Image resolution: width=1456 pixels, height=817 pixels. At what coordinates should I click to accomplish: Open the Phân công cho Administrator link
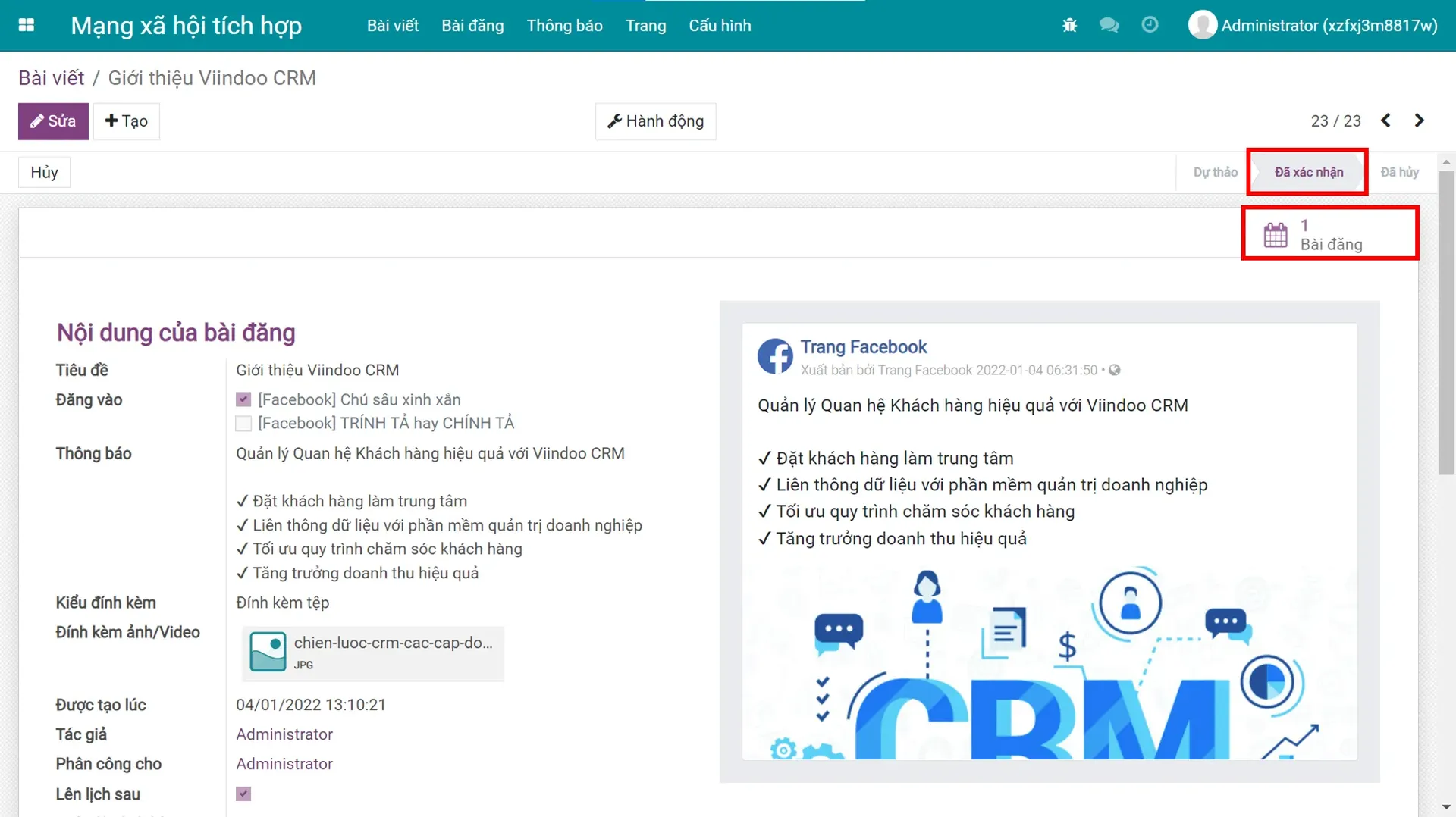click(x=284, y=764)
